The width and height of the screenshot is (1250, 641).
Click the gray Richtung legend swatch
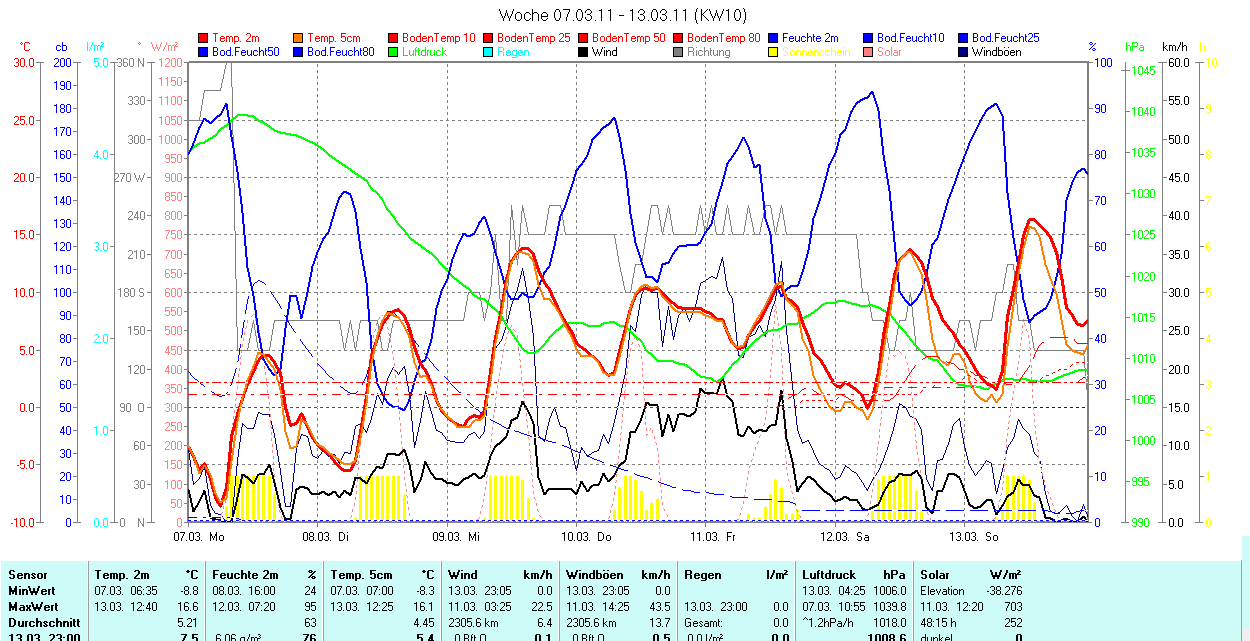coord(679,52)
